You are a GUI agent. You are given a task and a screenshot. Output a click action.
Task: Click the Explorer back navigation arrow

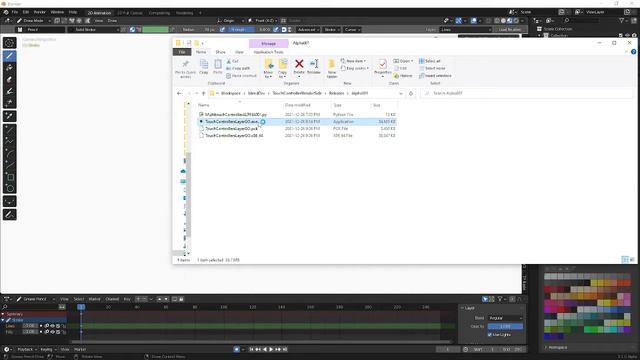click(x=179, y=93)
